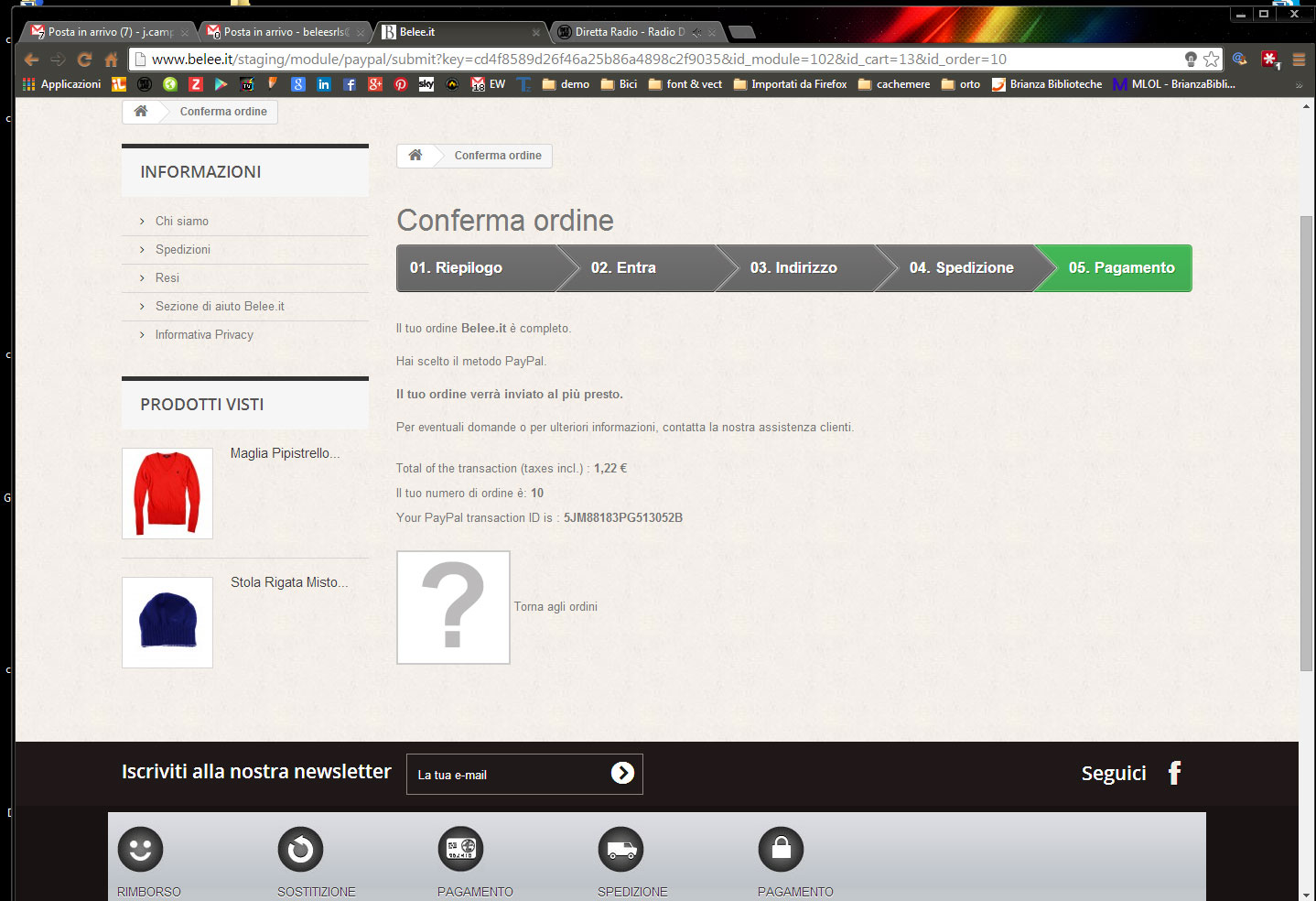Viewport: 1316px width, 901px height.
Task: Click the padlock Pagamento icon
Action: (x=781, y=850)
